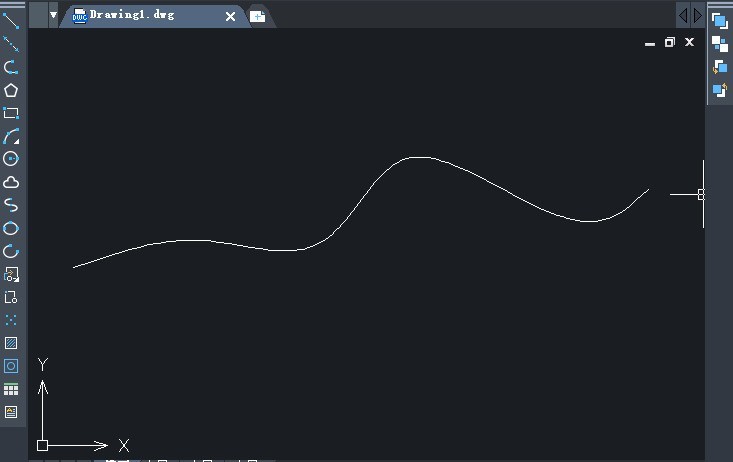Select the Construction Line tool
This screenshot has width=733, height=462.
(x=11, y=44)
